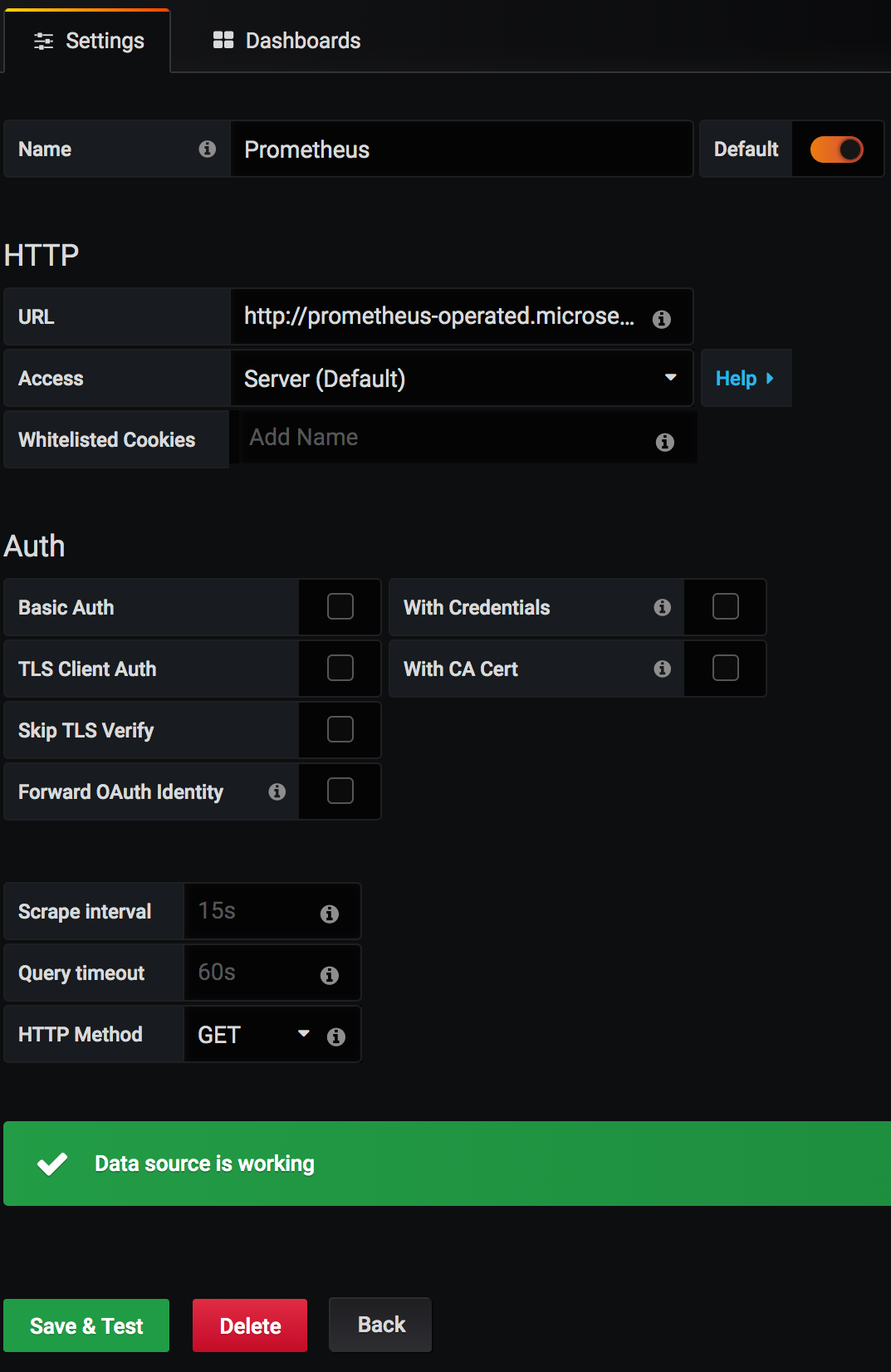
Task: Click the Query timeout info icon
Action: (x=330, y=975)
